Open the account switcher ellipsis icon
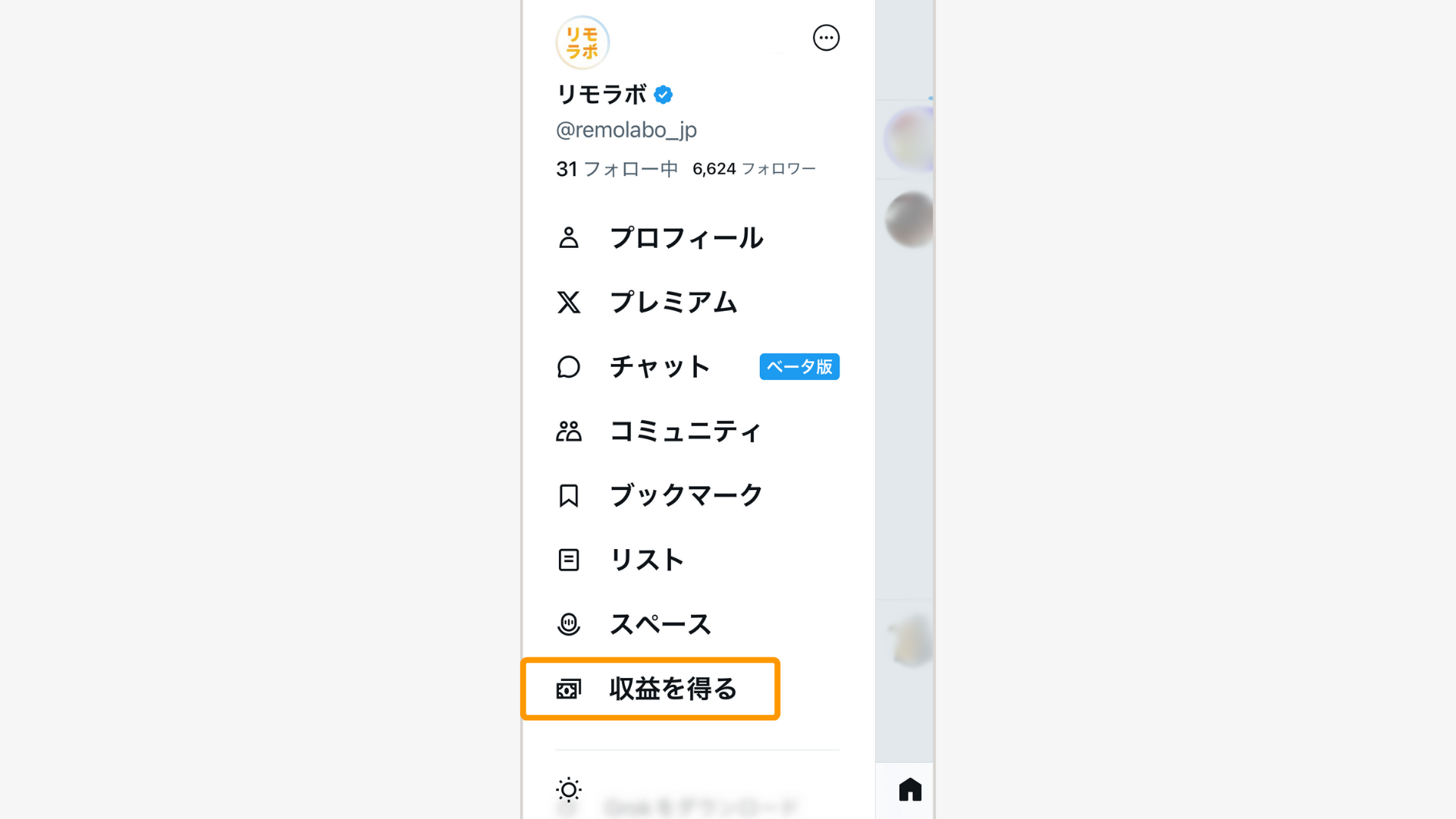Image resolution: width=1456 pixels, height=819 pixels. pos(826,38)
